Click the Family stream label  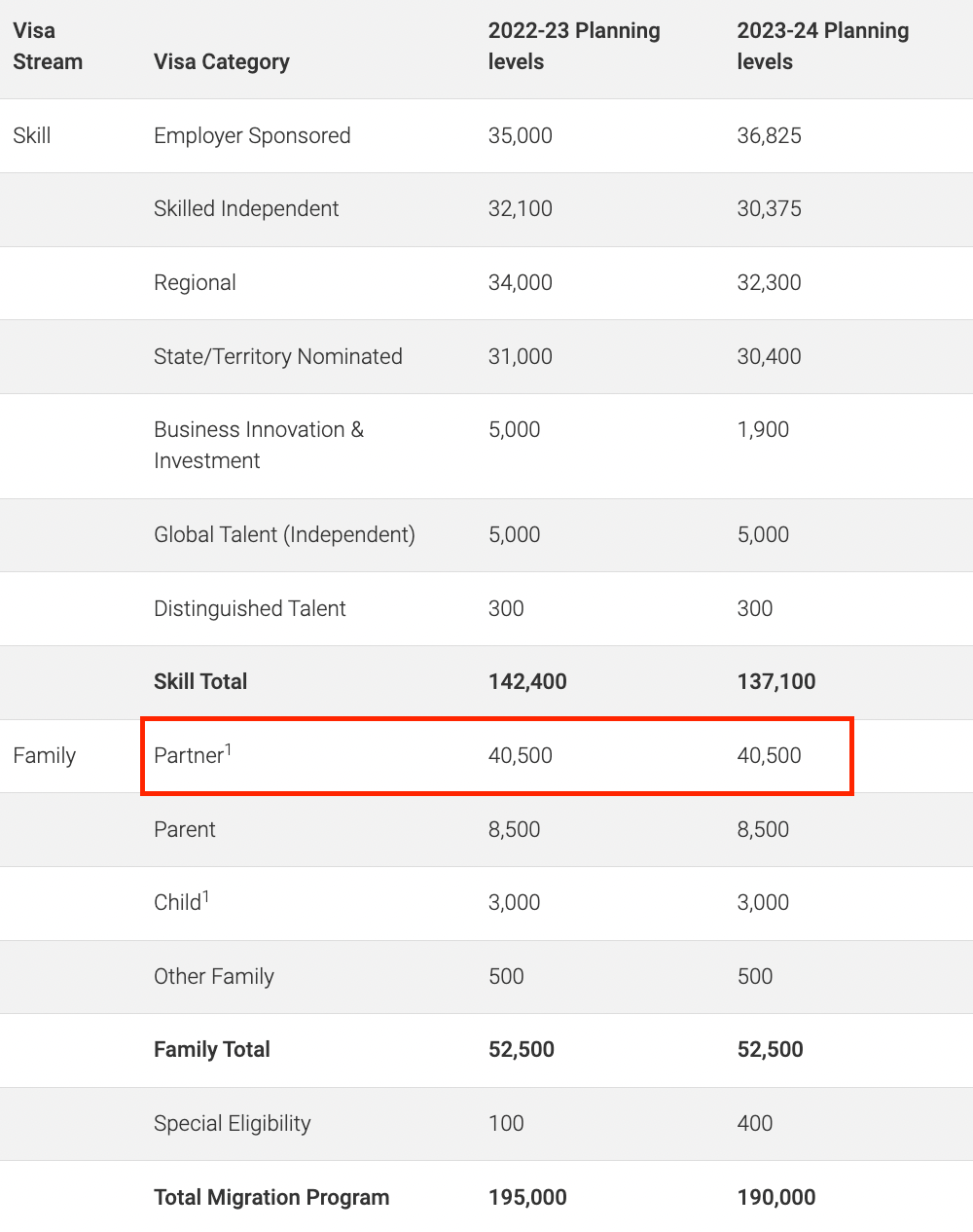[45, 755]
